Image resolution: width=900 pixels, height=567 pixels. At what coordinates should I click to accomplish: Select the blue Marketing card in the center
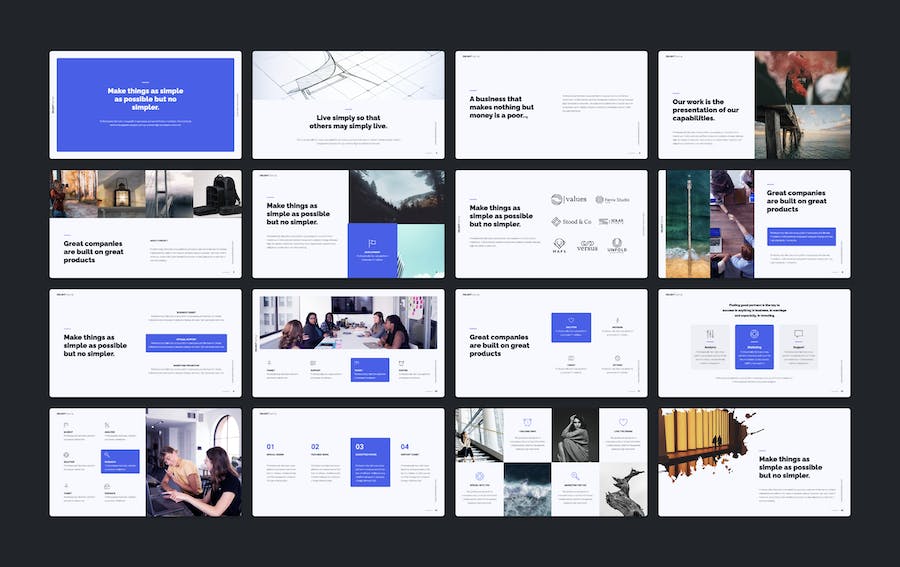[754, 346]
